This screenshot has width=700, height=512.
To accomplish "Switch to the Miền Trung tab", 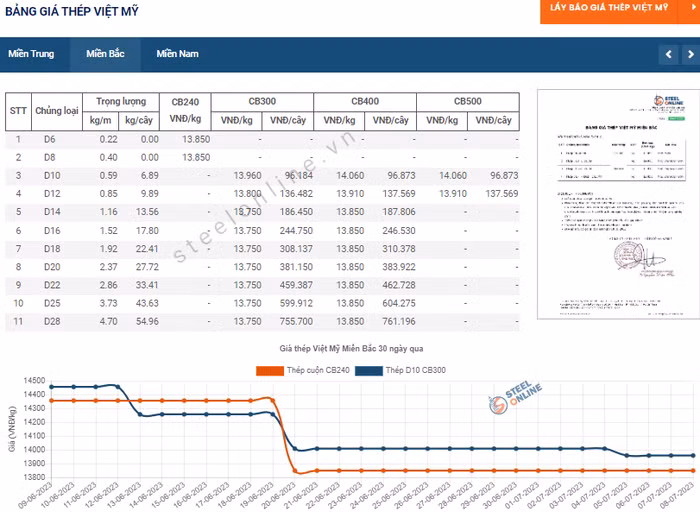I will 31,54.
